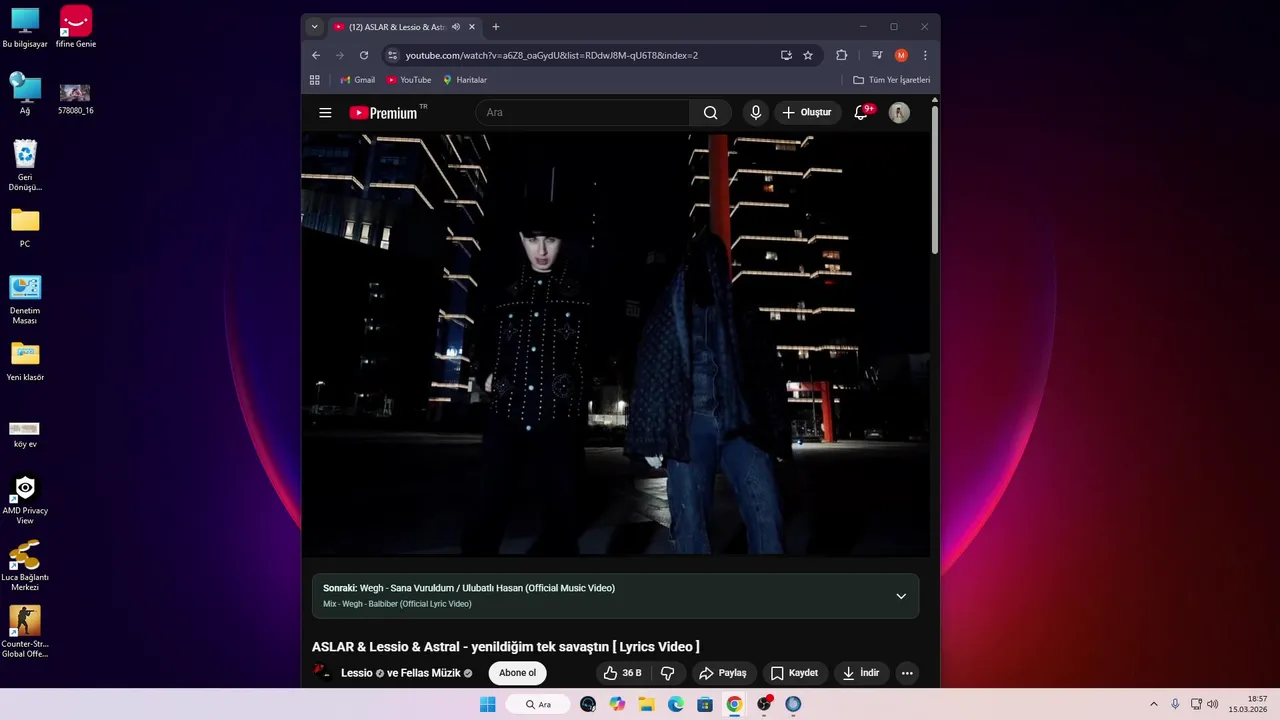Select the Geri Dönüşüm desktop icon
The width and height of the screenshot is (1280, 720).
click(25, 165)
